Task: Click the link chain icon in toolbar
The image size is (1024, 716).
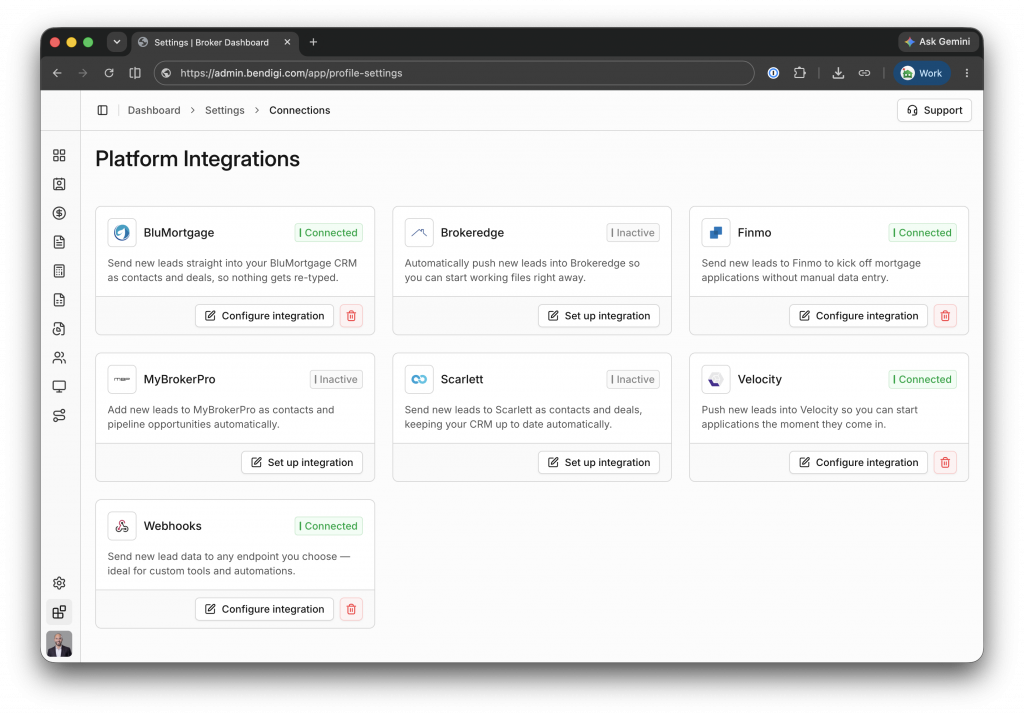Action: [x=864, y=73]
